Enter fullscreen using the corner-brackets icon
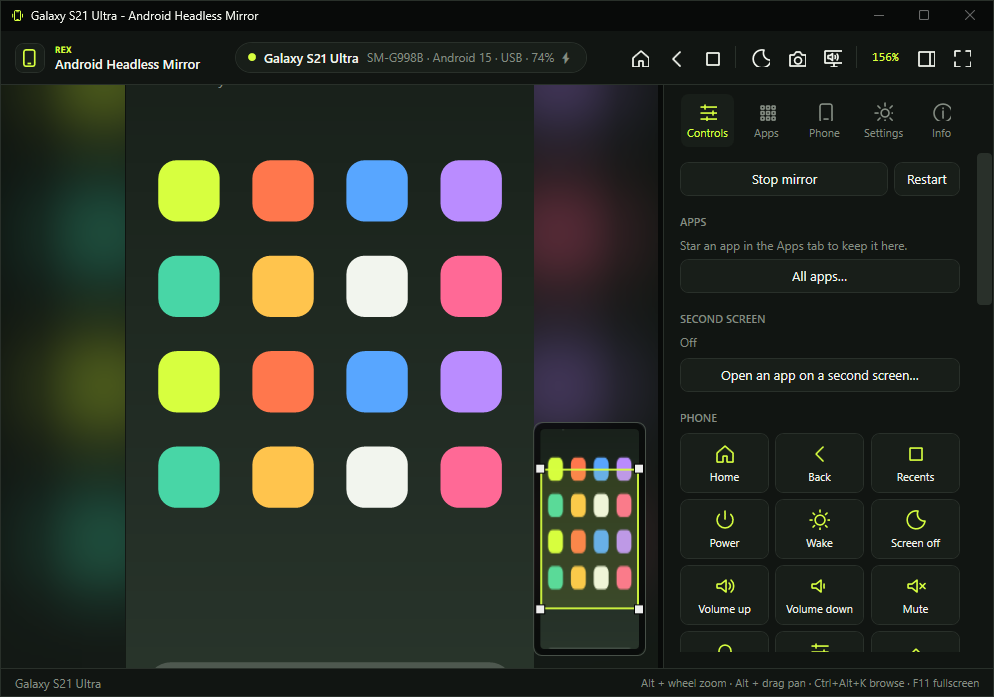The height and width of the screenshot is (697, 994). pyautogui.click(x=962, y=58)
